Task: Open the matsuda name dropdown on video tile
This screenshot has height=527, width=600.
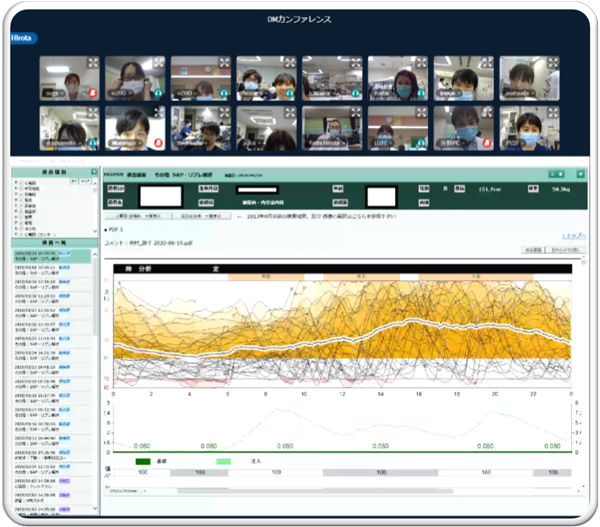Action: (532, 93)
